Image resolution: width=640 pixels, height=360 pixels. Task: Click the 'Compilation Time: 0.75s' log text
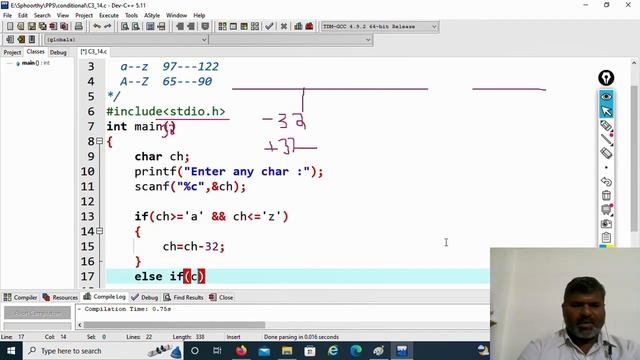127,309
